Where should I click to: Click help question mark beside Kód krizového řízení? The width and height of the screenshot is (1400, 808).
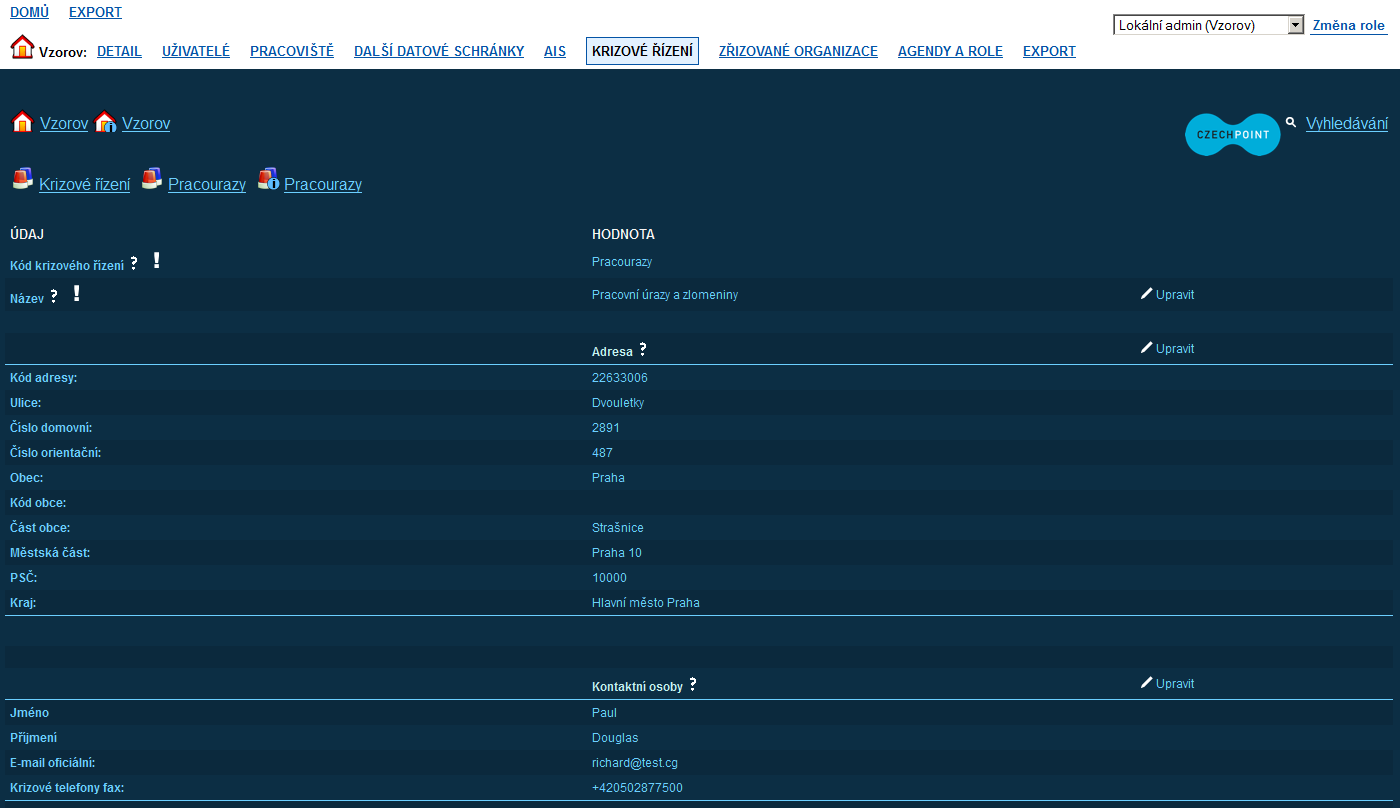(134, 264)
